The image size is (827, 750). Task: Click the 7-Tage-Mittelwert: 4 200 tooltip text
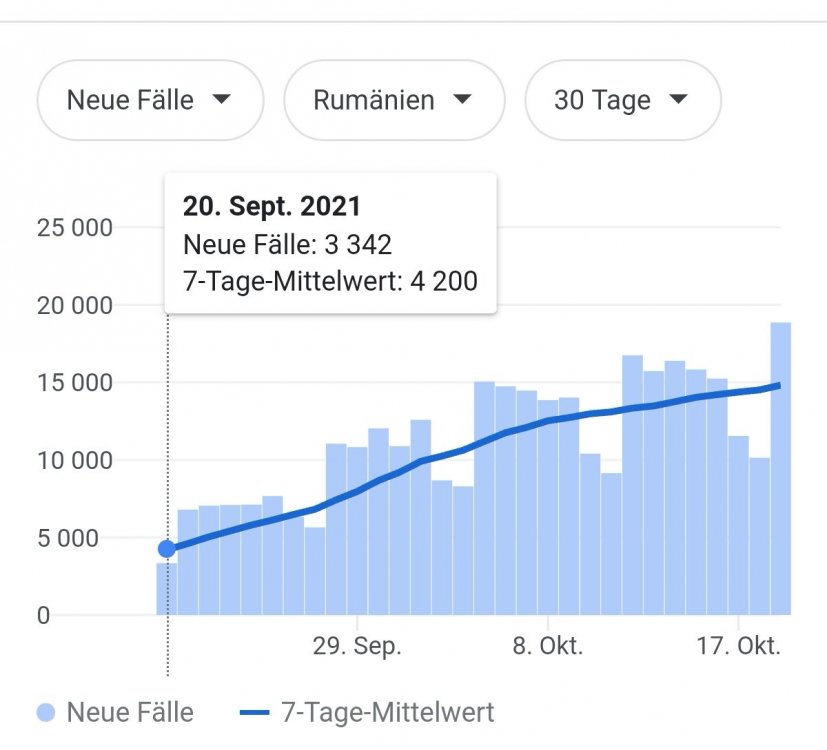(330, 281)
